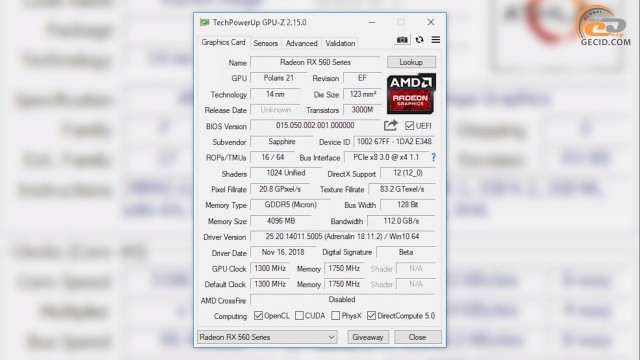The image size is (640, 360).
Task: Toggle the UEFI checkbox
Action: (410, 126)
